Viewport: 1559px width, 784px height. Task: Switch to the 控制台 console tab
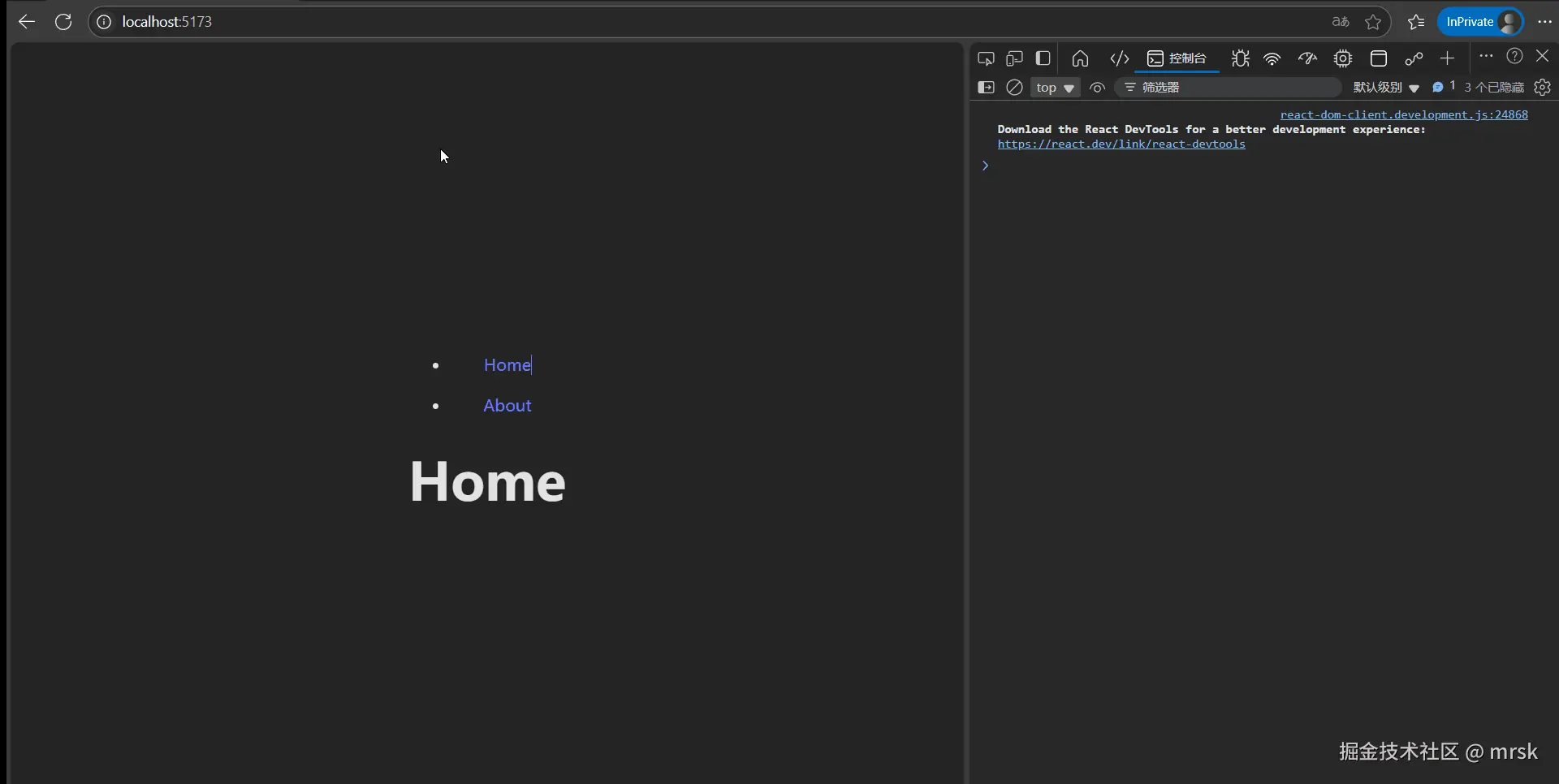point(1177,58)
